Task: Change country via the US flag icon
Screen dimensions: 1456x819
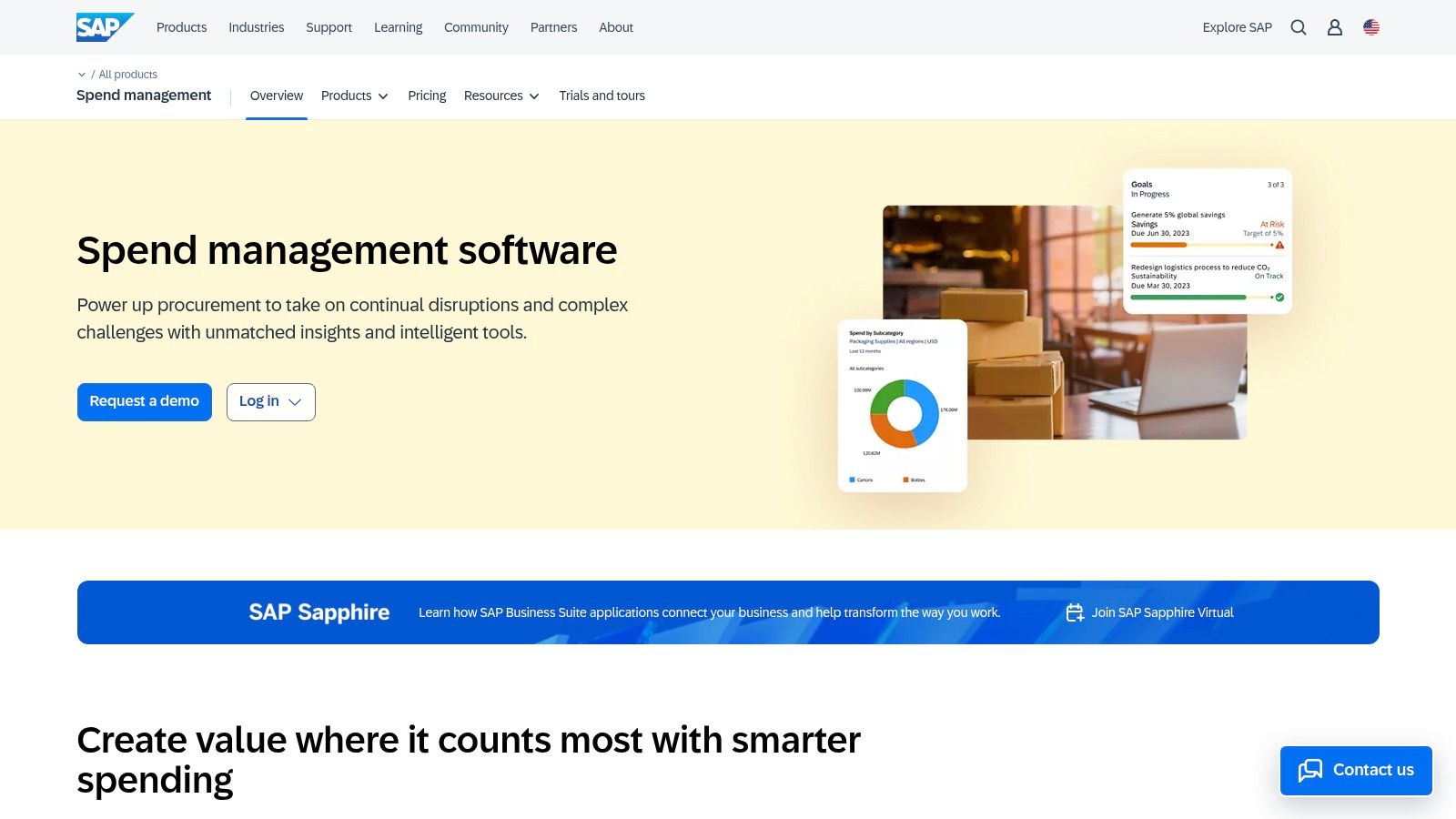Action: 1371,27
